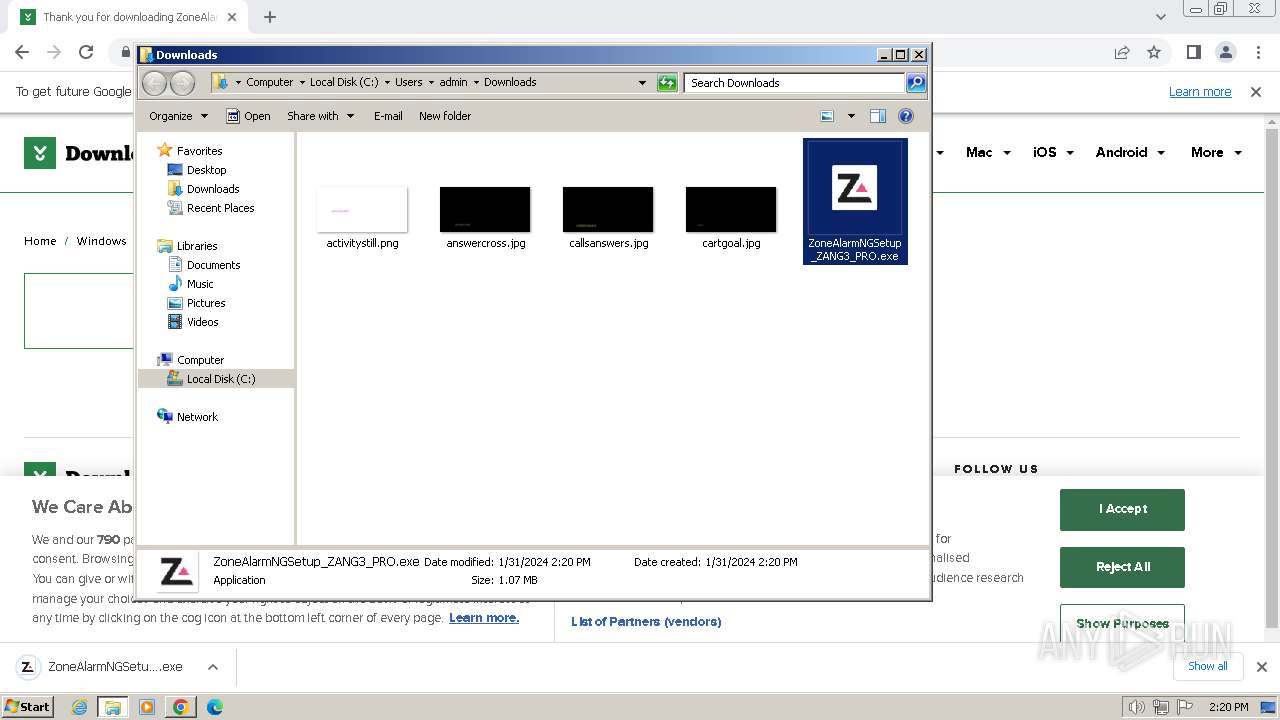This screenshot has width=1280, height=720.
Task: Click Users in the address breadcrumb
Action: click(x=408, y=83)
